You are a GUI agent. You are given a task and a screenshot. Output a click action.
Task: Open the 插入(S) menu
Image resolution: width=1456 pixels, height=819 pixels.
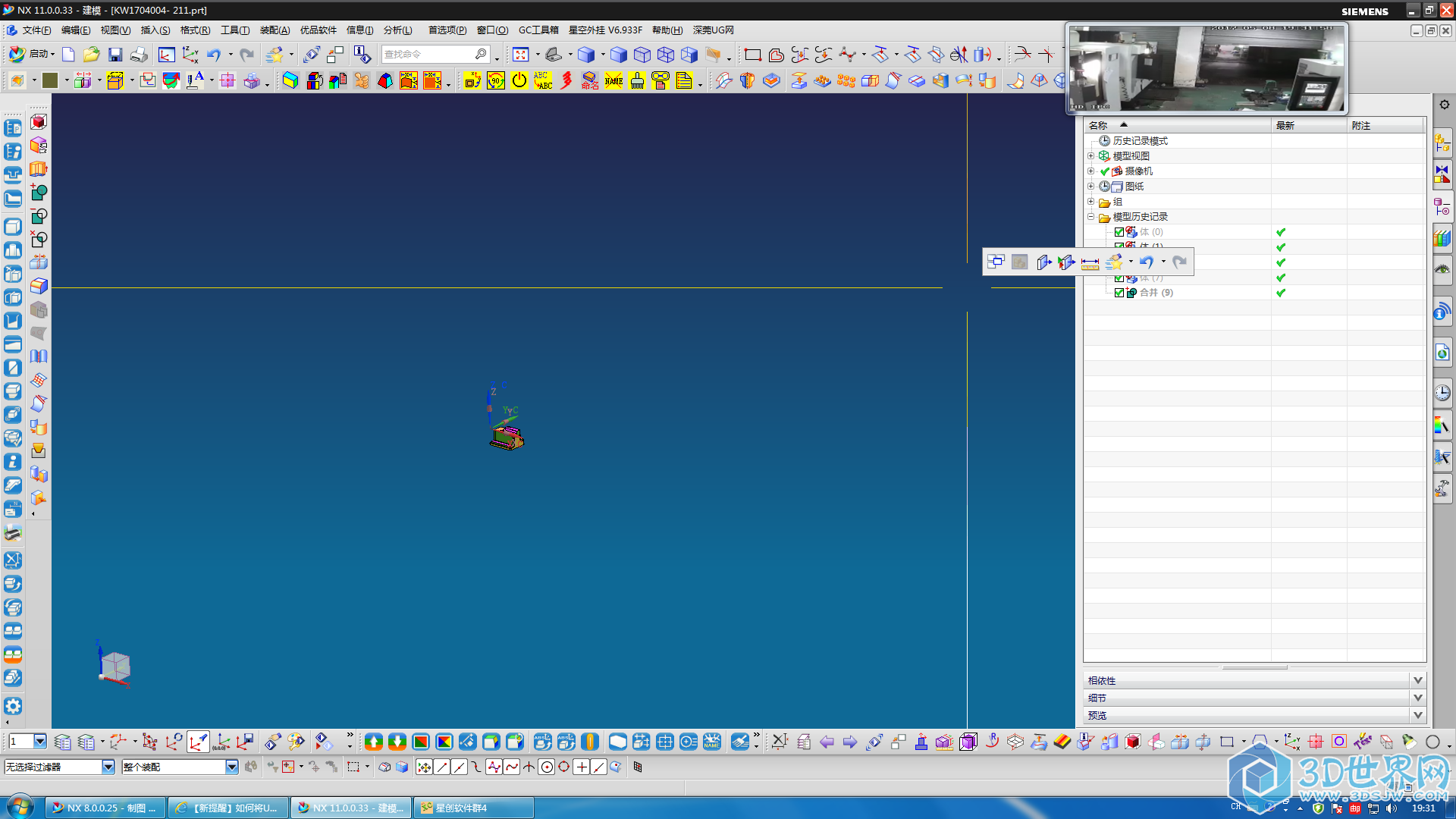click(x=155, y=30)
